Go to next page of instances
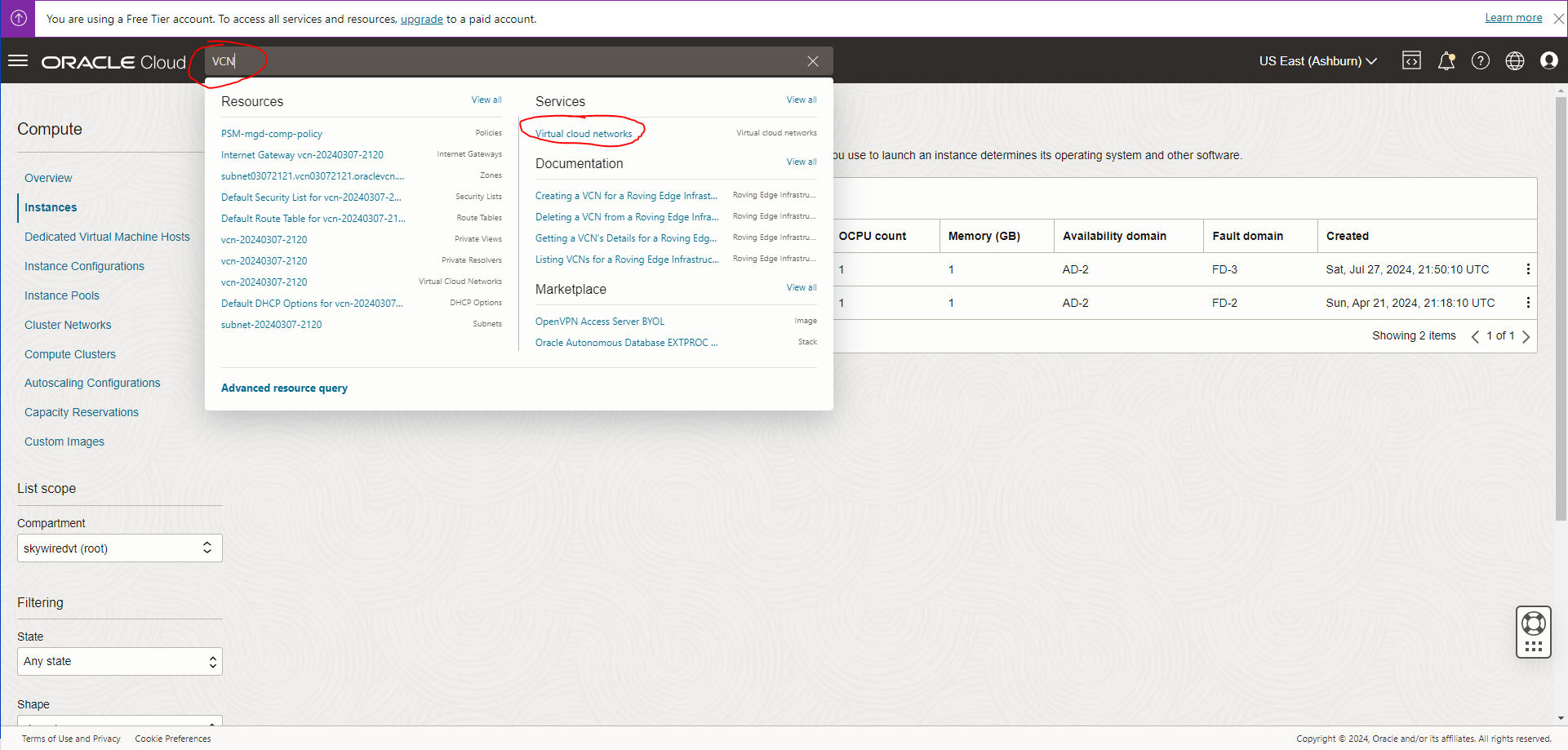The width and height of the screenshot is (1568, 750). (x=1526, y=336)
